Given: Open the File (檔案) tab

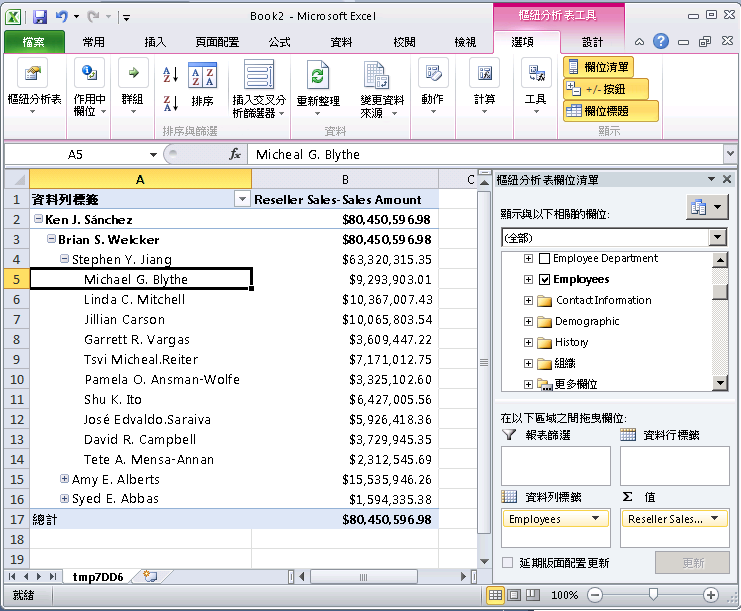Looking at the screenshot, I should point(34,42).
